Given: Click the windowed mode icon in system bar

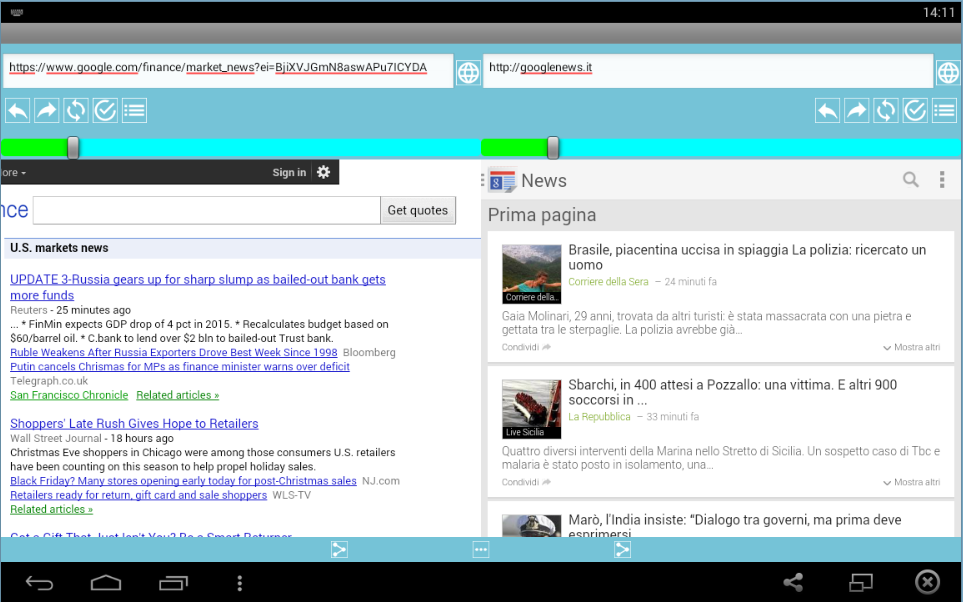Looking at the screenshot, I should [x=861, y=582].
